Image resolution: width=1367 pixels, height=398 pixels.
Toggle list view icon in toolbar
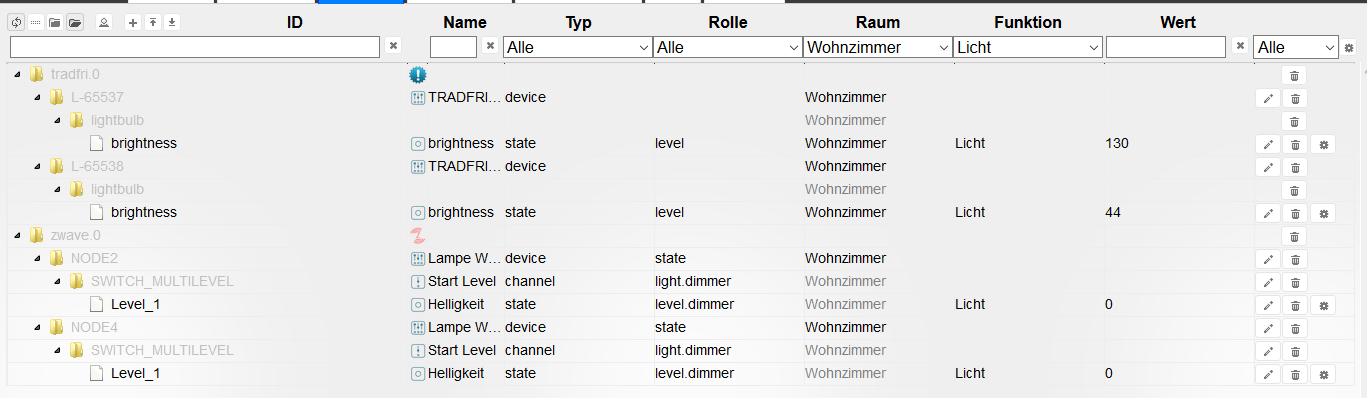pos(36,22)
